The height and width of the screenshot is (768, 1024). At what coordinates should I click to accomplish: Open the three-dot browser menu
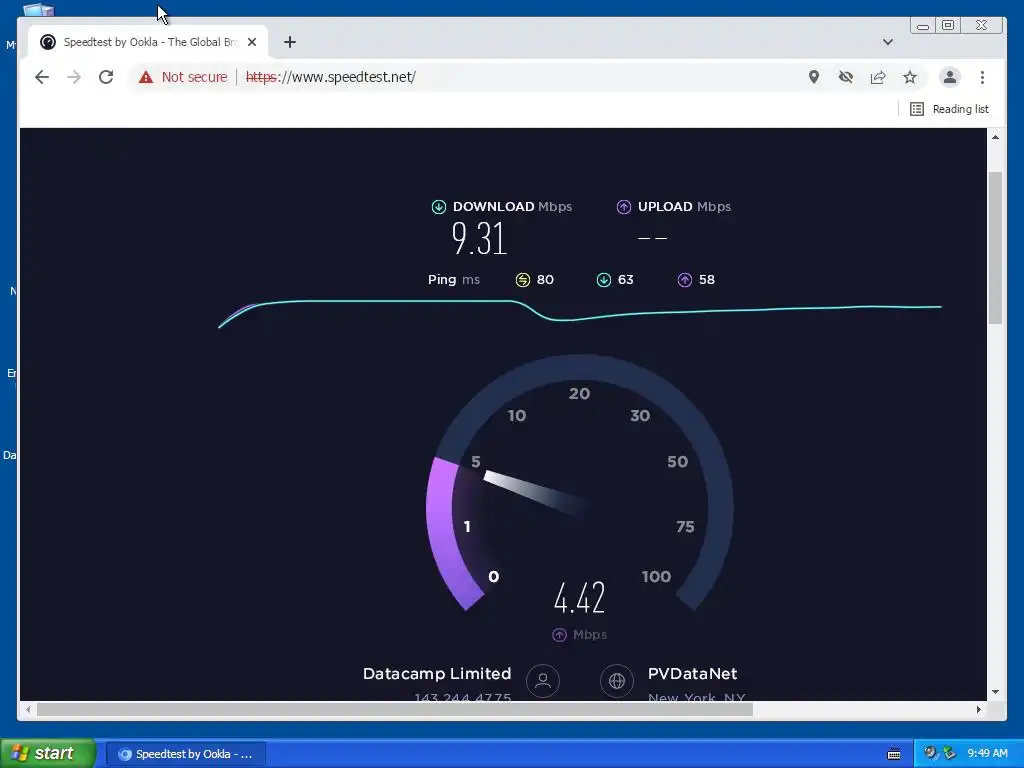(982, 77)
